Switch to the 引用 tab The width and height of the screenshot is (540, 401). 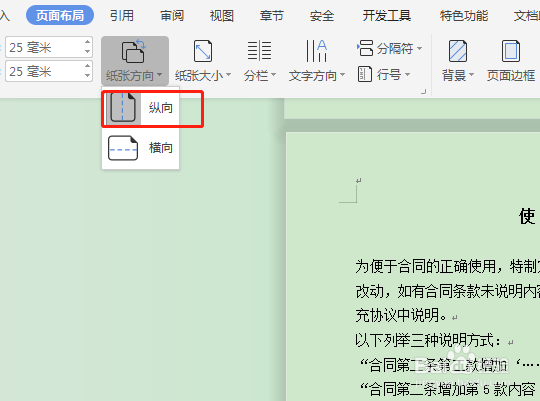122,16
